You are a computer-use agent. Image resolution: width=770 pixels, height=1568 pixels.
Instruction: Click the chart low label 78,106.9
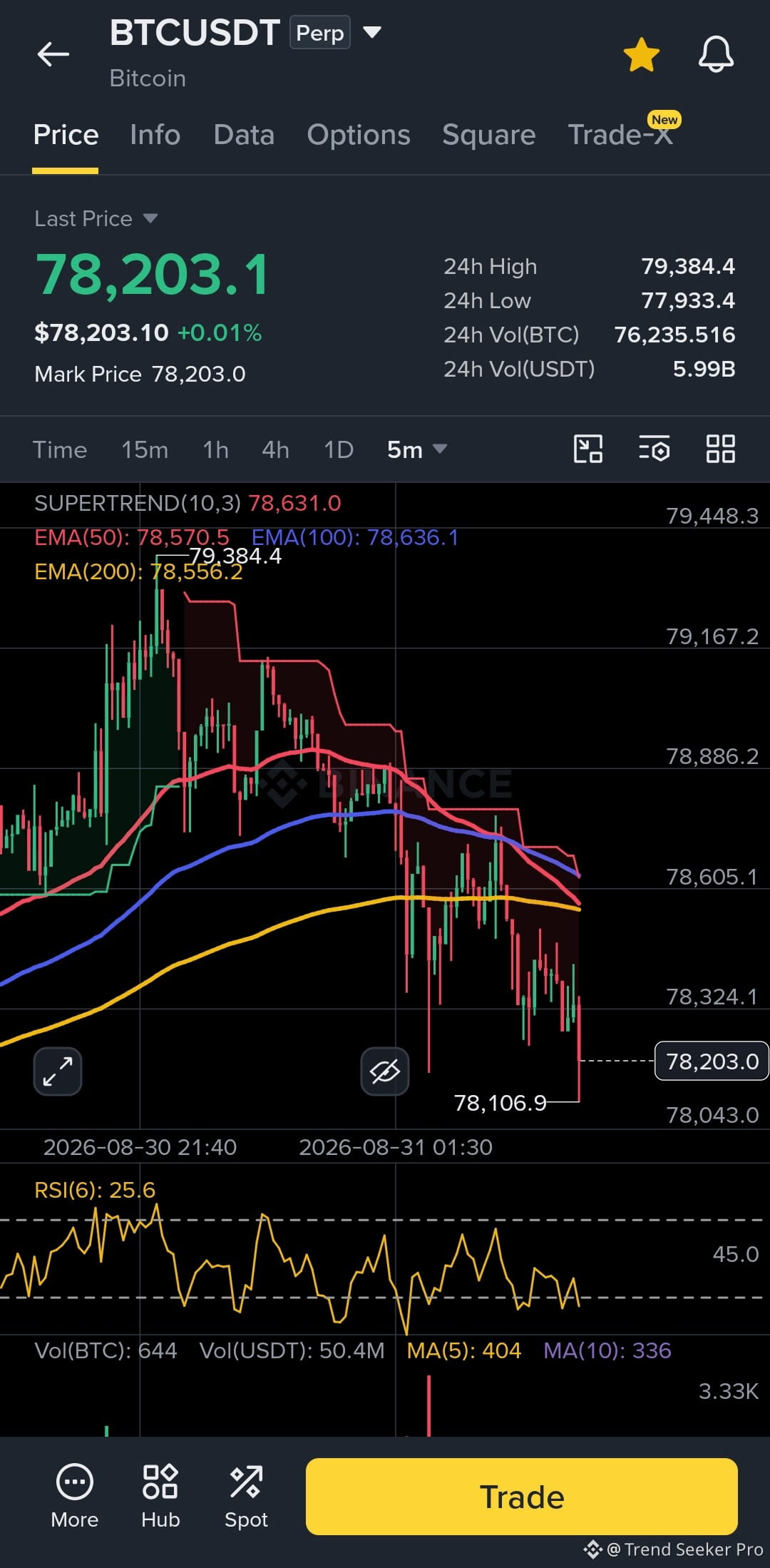point(500,1103)
